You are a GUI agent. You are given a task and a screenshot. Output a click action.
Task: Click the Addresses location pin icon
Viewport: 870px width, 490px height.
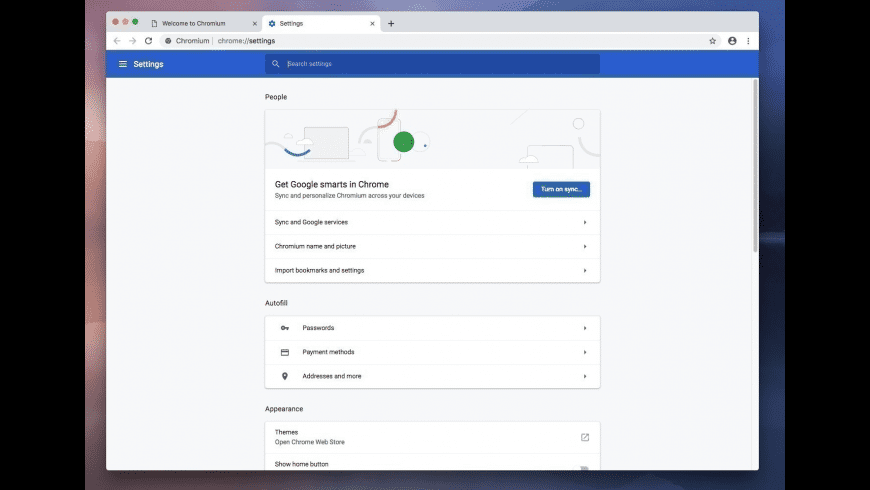point(285,376)
